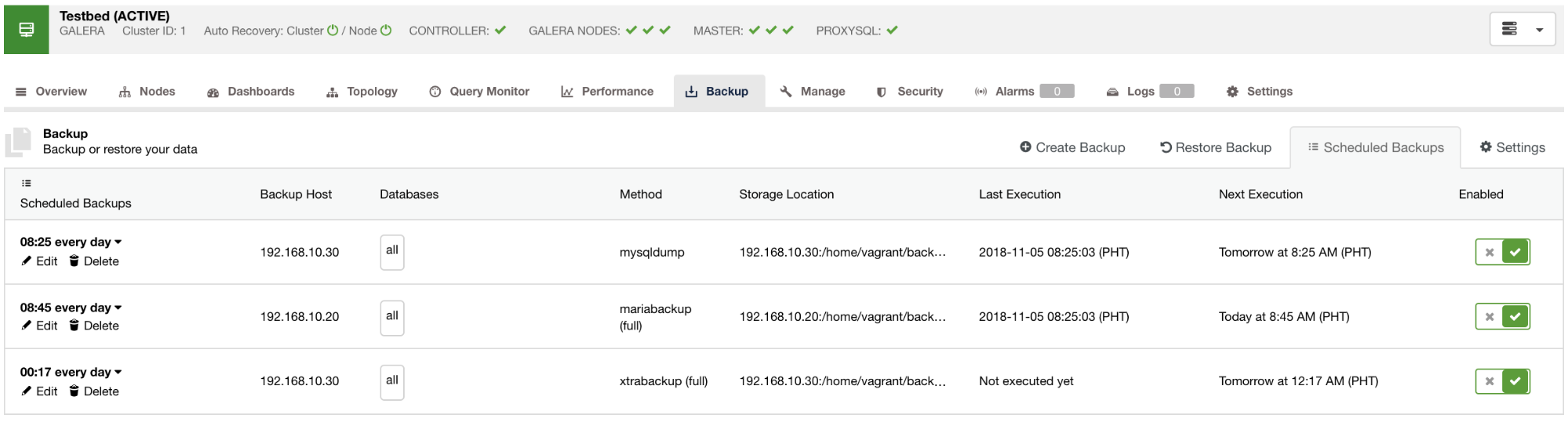Delete the 00:17 every day schedule
The height and width of the screenshot is (422, 1568).
[94, 391]
